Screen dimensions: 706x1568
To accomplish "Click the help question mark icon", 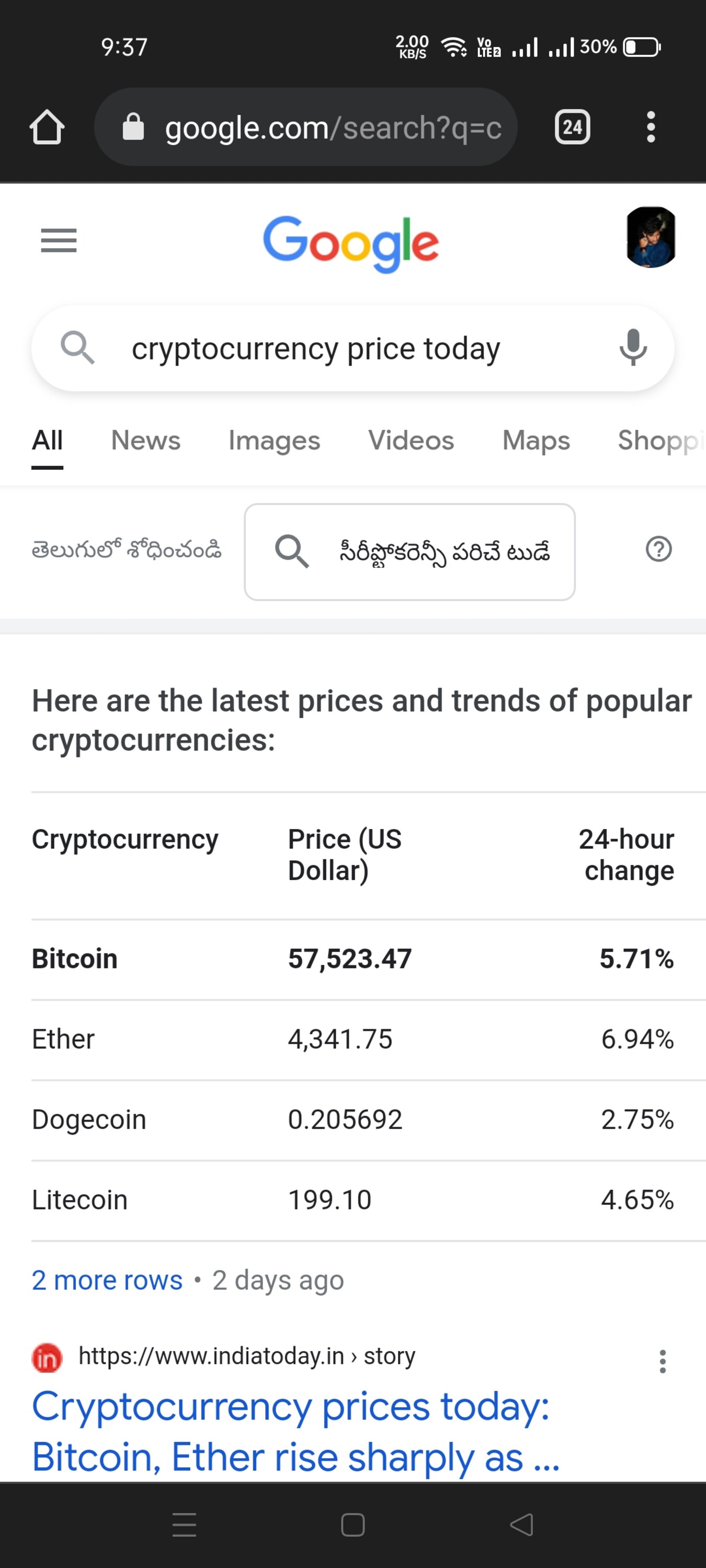I will 658,550.
